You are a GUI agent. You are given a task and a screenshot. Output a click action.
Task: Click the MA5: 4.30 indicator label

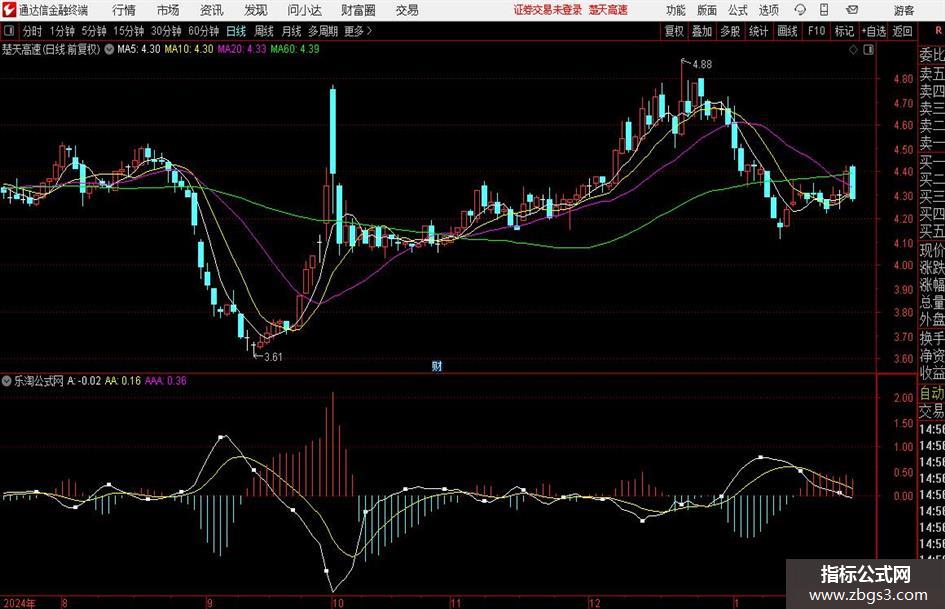click(x=139, y=49)
